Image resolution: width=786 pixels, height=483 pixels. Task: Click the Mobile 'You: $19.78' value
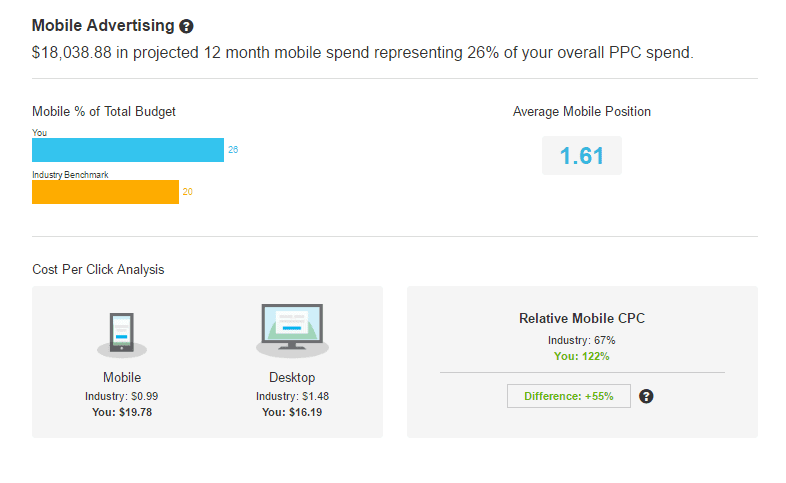(x=122, y=411)
